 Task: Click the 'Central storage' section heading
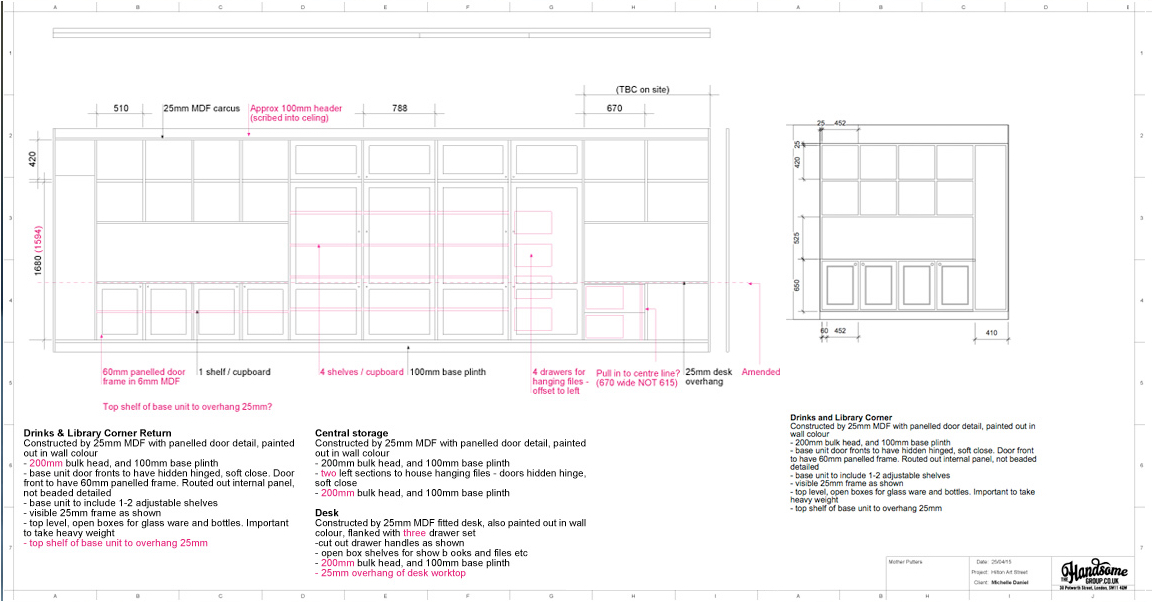351,433
